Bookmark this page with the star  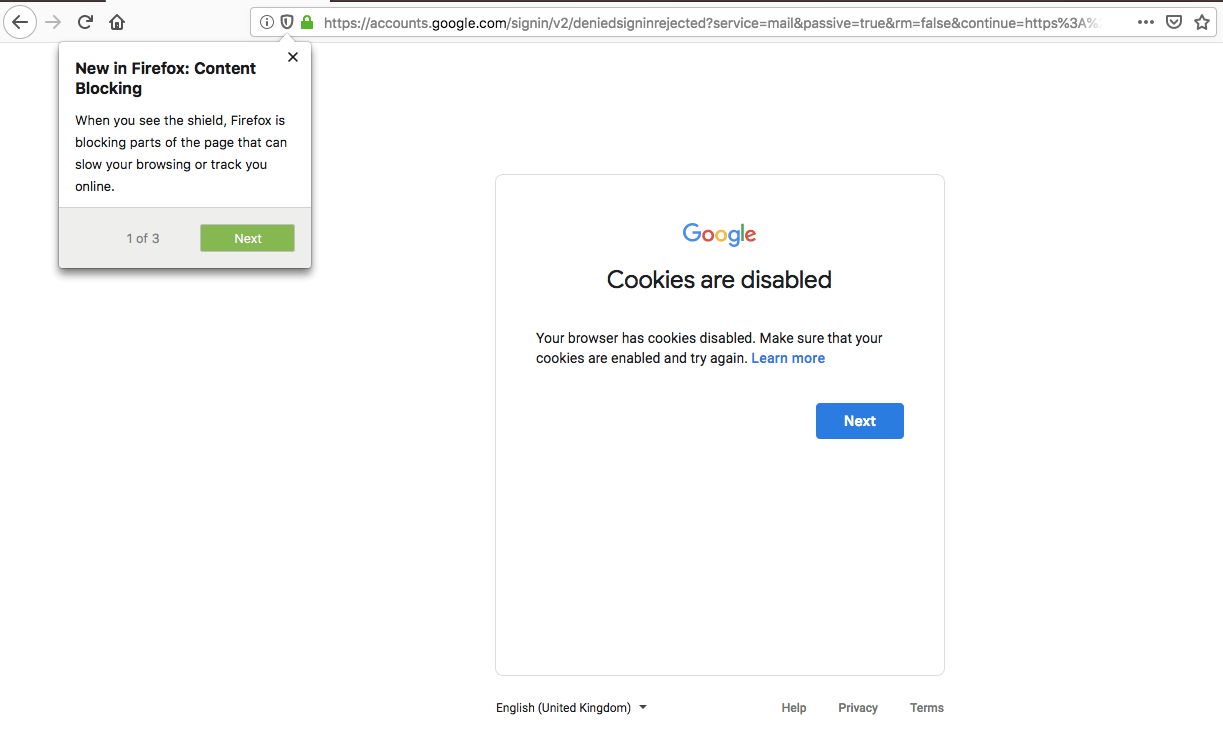[x=1201, y=22]
